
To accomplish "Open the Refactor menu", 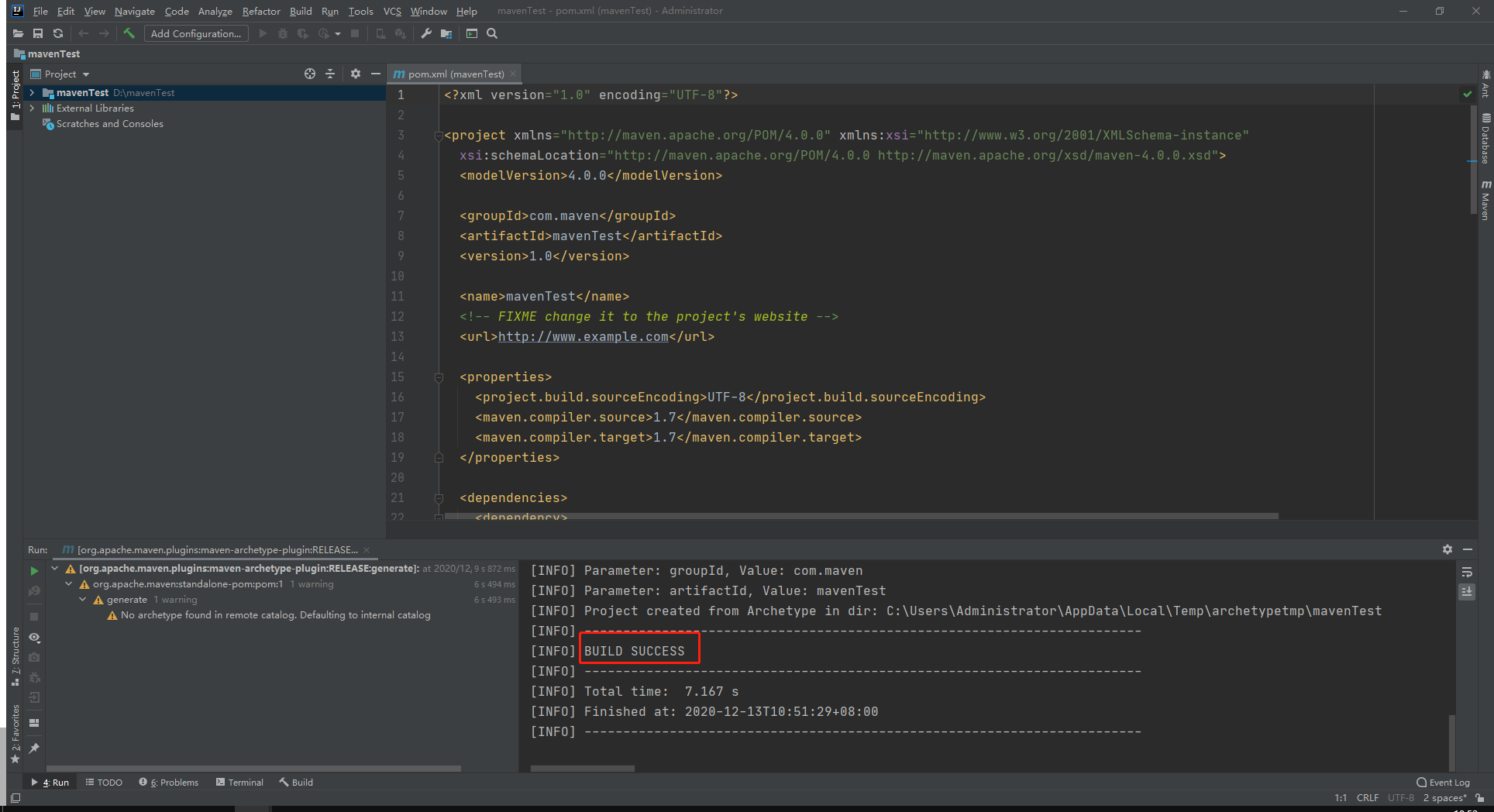I will pyautogui.click(x=261, y=11).
